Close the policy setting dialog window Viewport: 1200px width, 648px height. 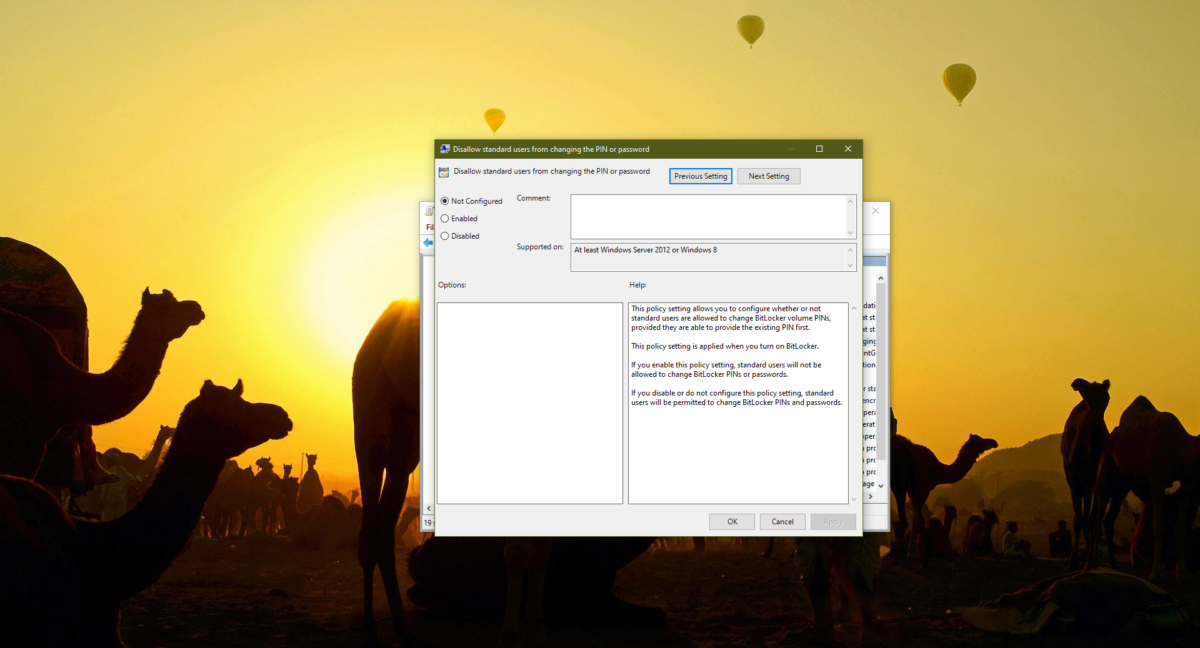[847, 149]
